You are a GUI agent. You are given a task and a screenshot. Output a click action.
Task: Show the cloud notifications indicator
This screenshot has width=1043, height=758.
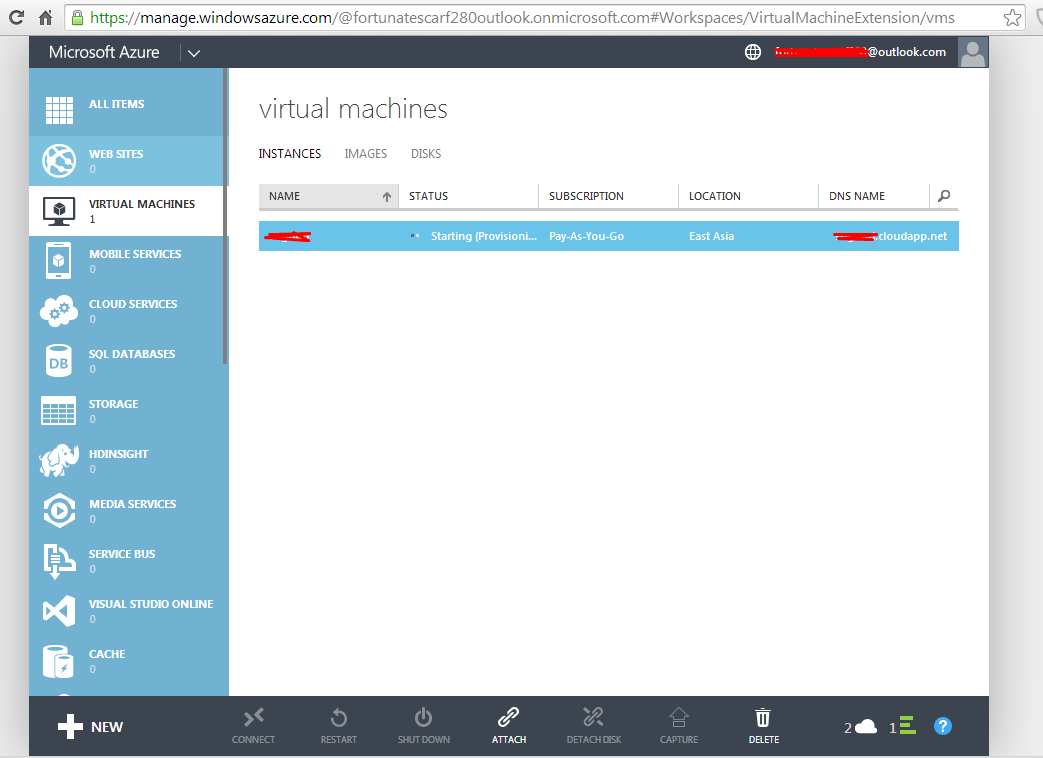[861, 727]
